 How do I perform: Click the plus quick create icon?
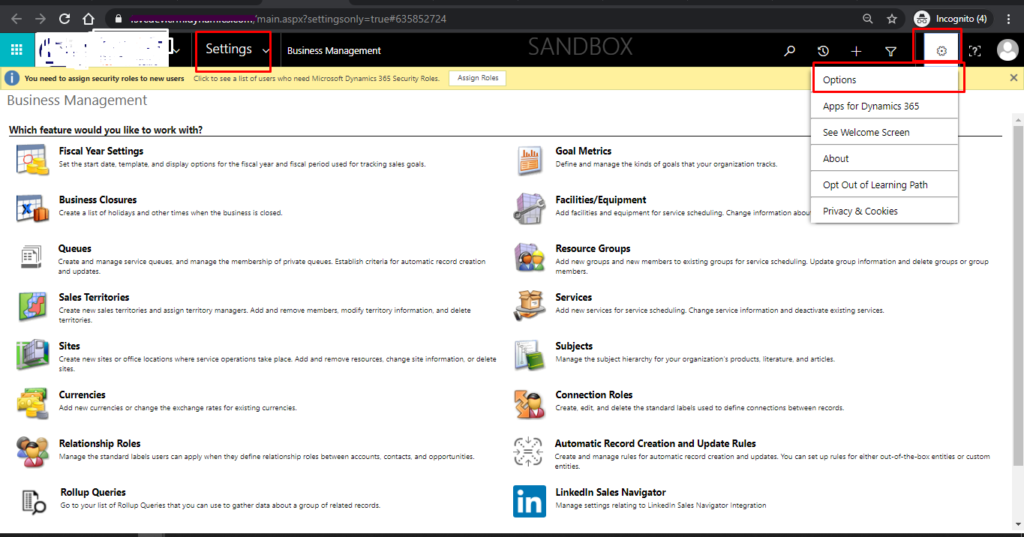856,51
